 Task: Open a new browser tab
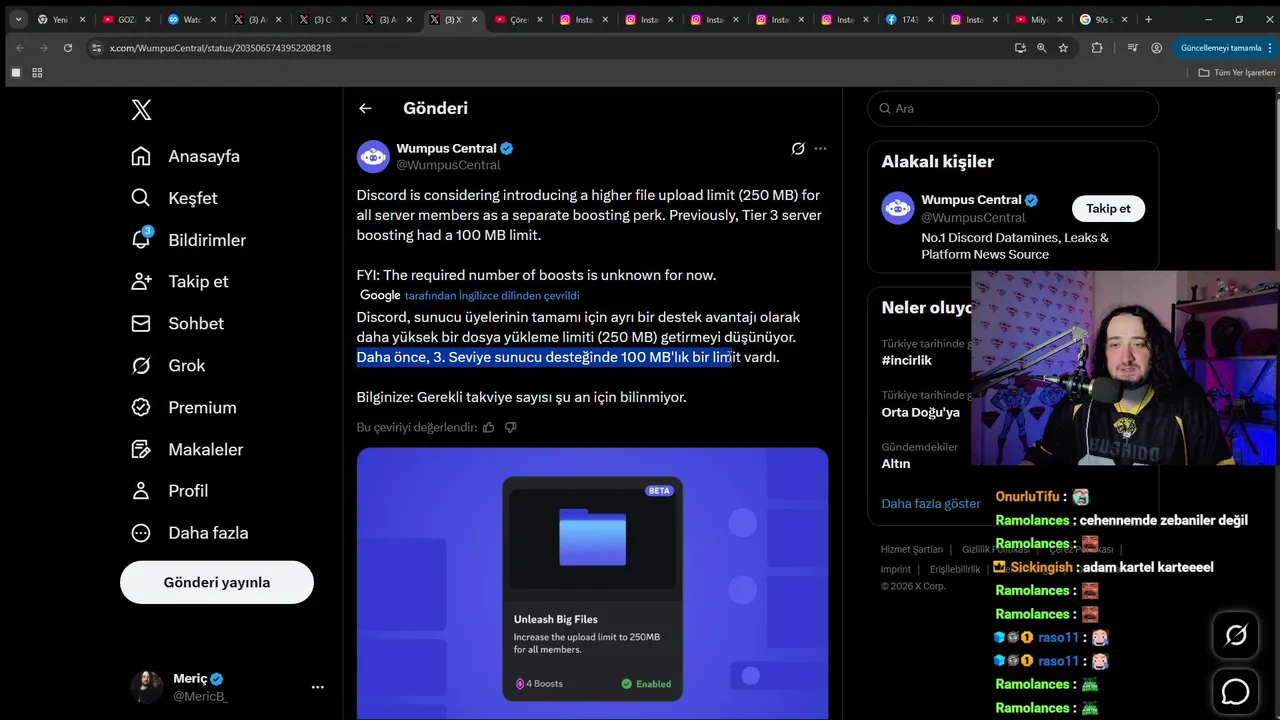coord(1148,19)
